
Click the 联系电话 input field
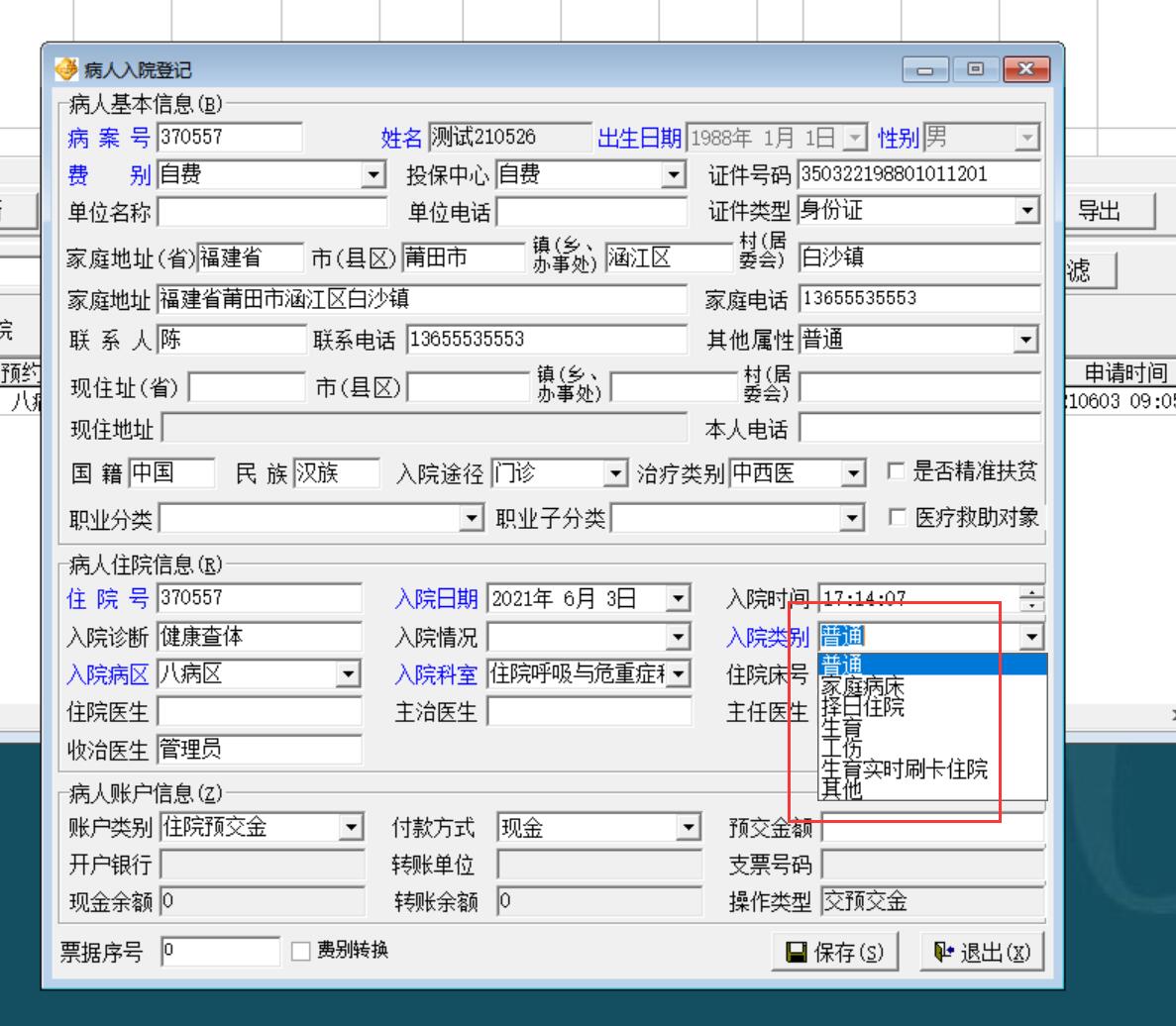[x=547, y=340]
